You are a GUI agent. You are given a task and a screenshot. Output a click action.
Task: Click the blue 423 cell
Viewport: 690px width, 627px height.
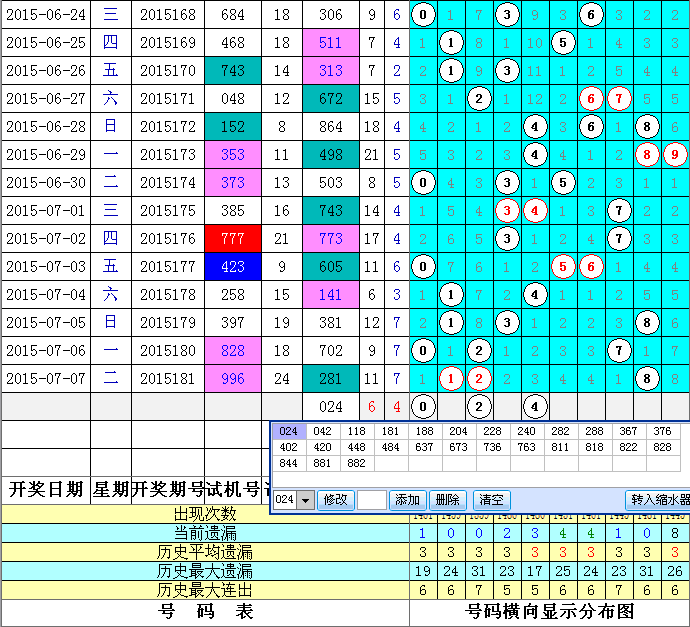coord(233,267)
